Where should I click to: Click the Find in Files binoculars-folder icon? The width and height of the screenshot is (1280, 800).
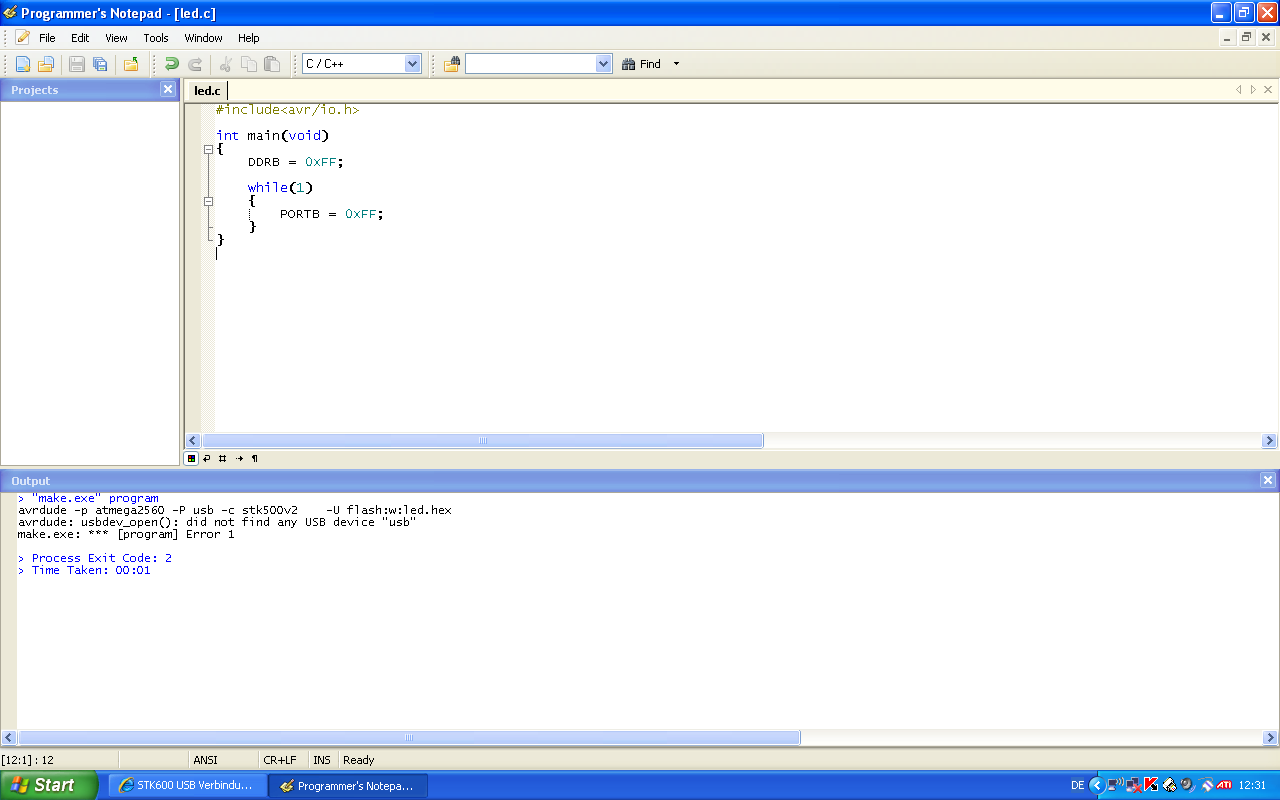tap(452, 64)
